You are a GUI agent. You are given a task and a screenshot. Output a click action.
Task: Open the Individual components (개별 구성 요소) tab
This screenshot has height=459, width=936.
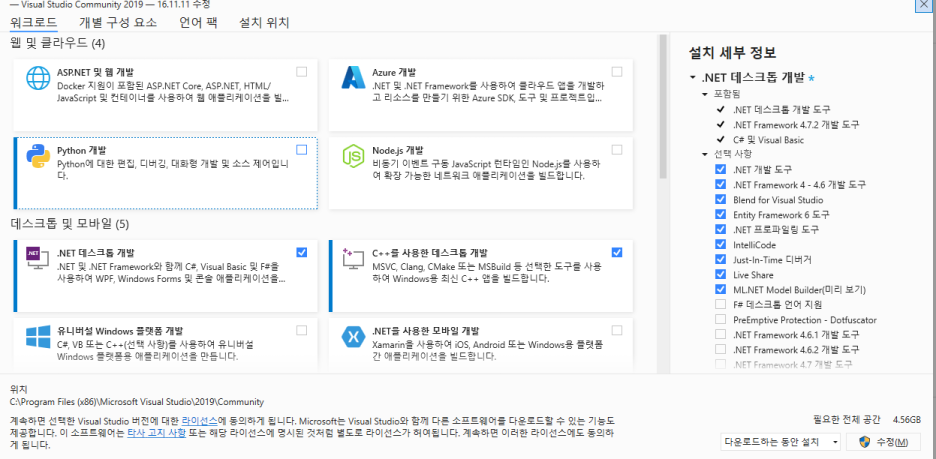pos(118,23)
